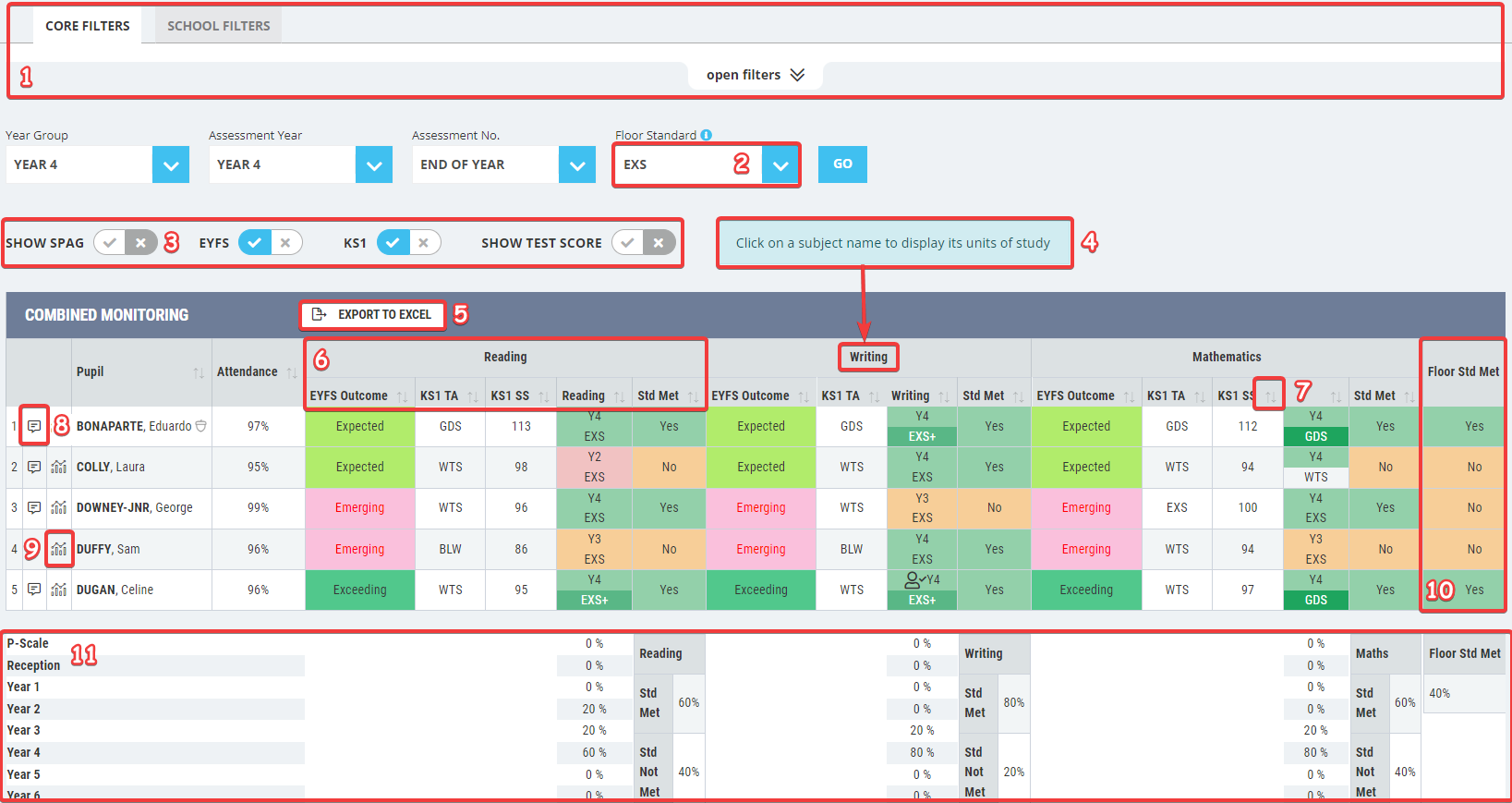This screenshot has width=1512, height=803.
Task: Open comment icon for Bonaparte, Eduardo
Action: click(34, 426)
